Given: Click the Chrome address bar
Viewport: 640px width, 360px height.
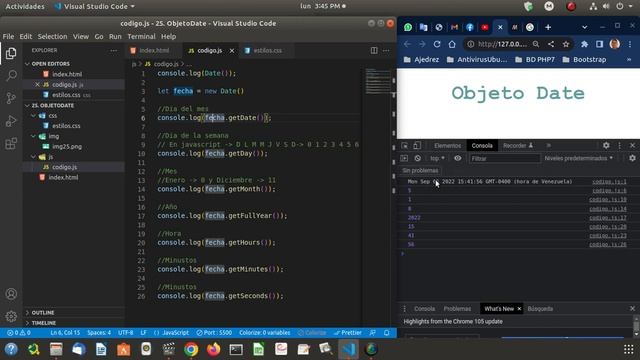Looking at the screenshot, I should tap(502, 44).
